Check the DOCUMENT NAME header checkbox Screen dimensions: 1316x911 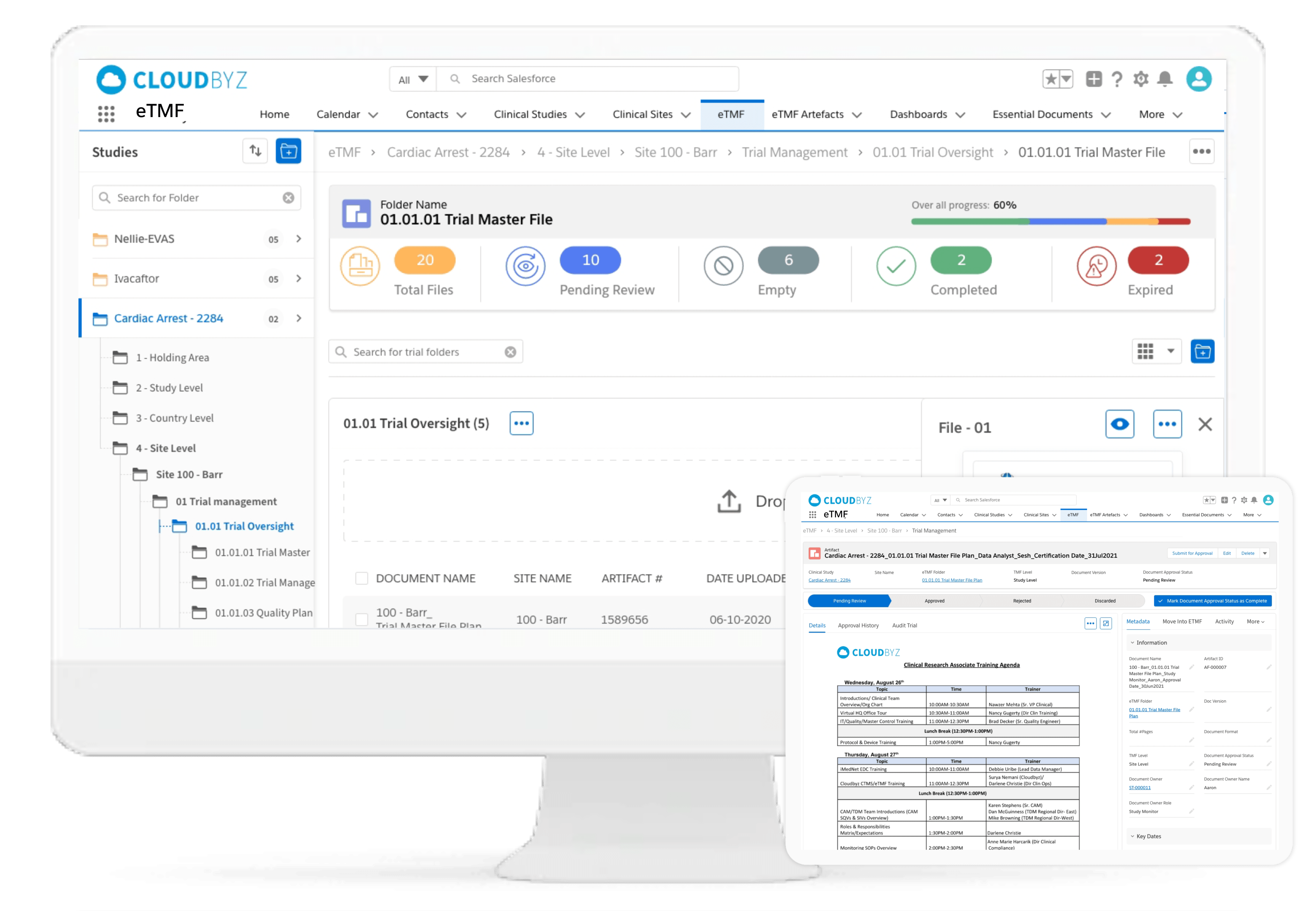361,578
